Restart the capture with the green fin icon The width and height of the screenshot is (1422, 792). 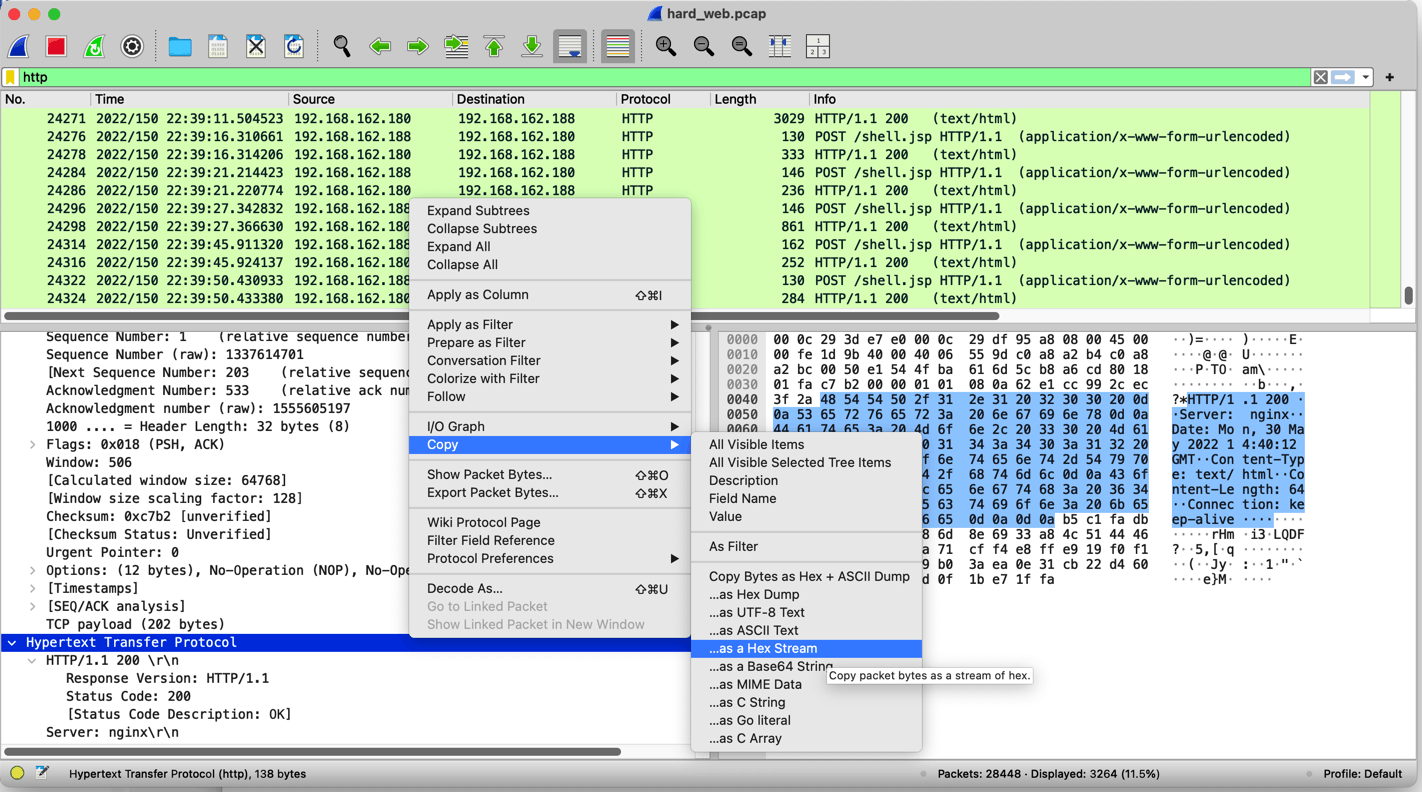pos(94,46)
